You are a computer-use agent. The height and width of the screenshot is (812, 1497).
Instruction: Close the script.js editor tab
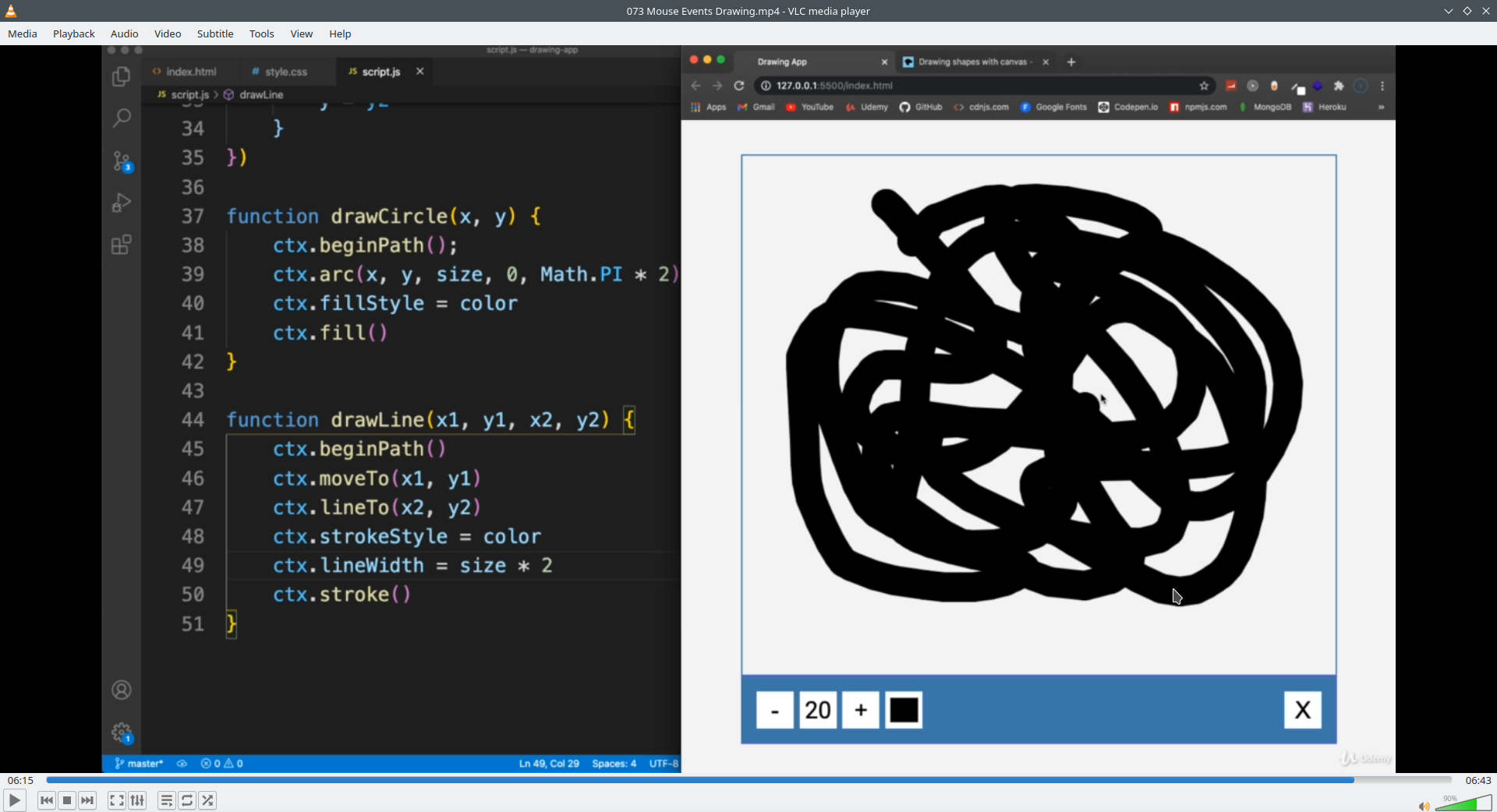420,72
